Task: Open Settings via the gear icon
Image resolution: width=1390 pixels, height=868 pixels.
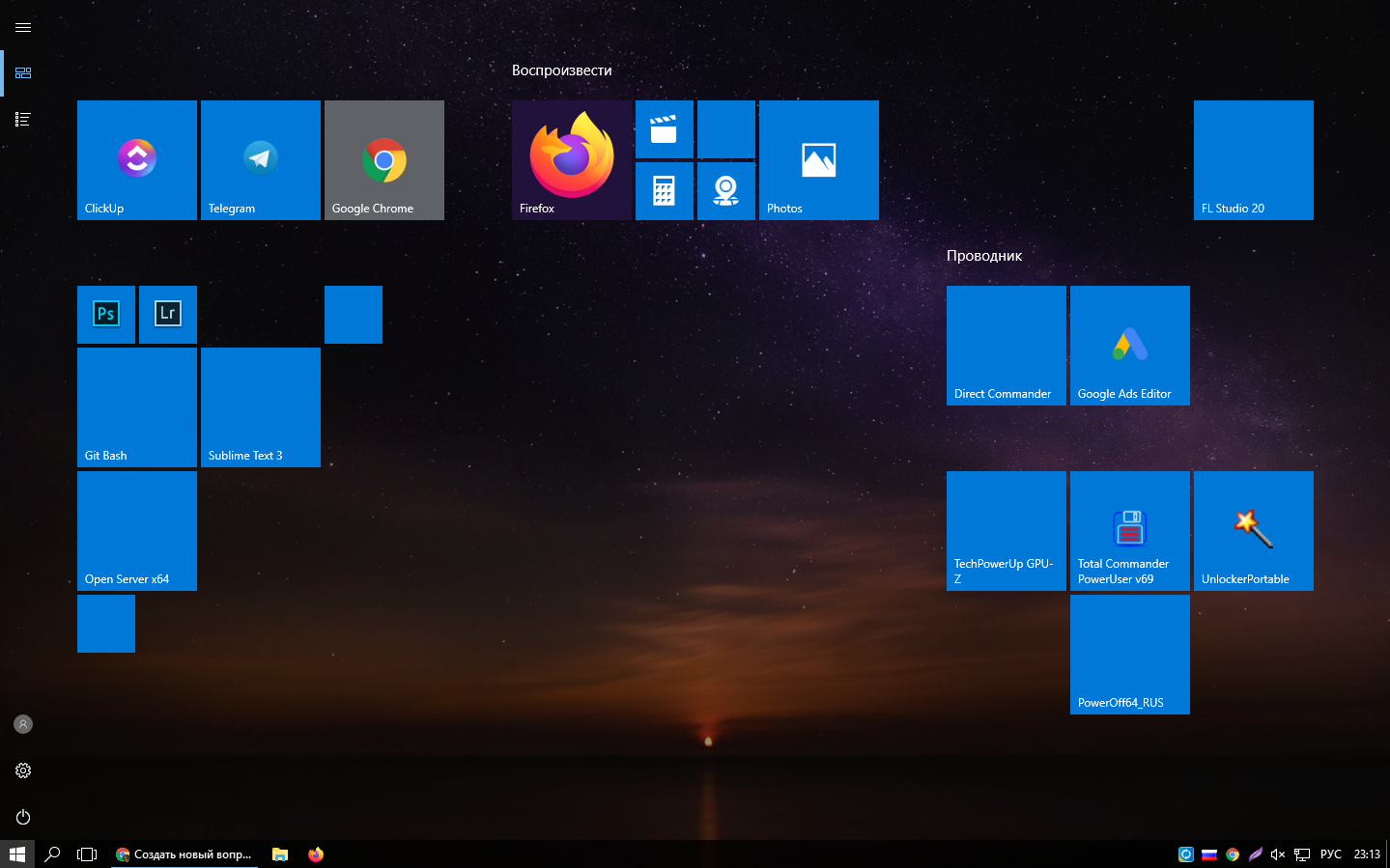Action: (x=23, y=770)
